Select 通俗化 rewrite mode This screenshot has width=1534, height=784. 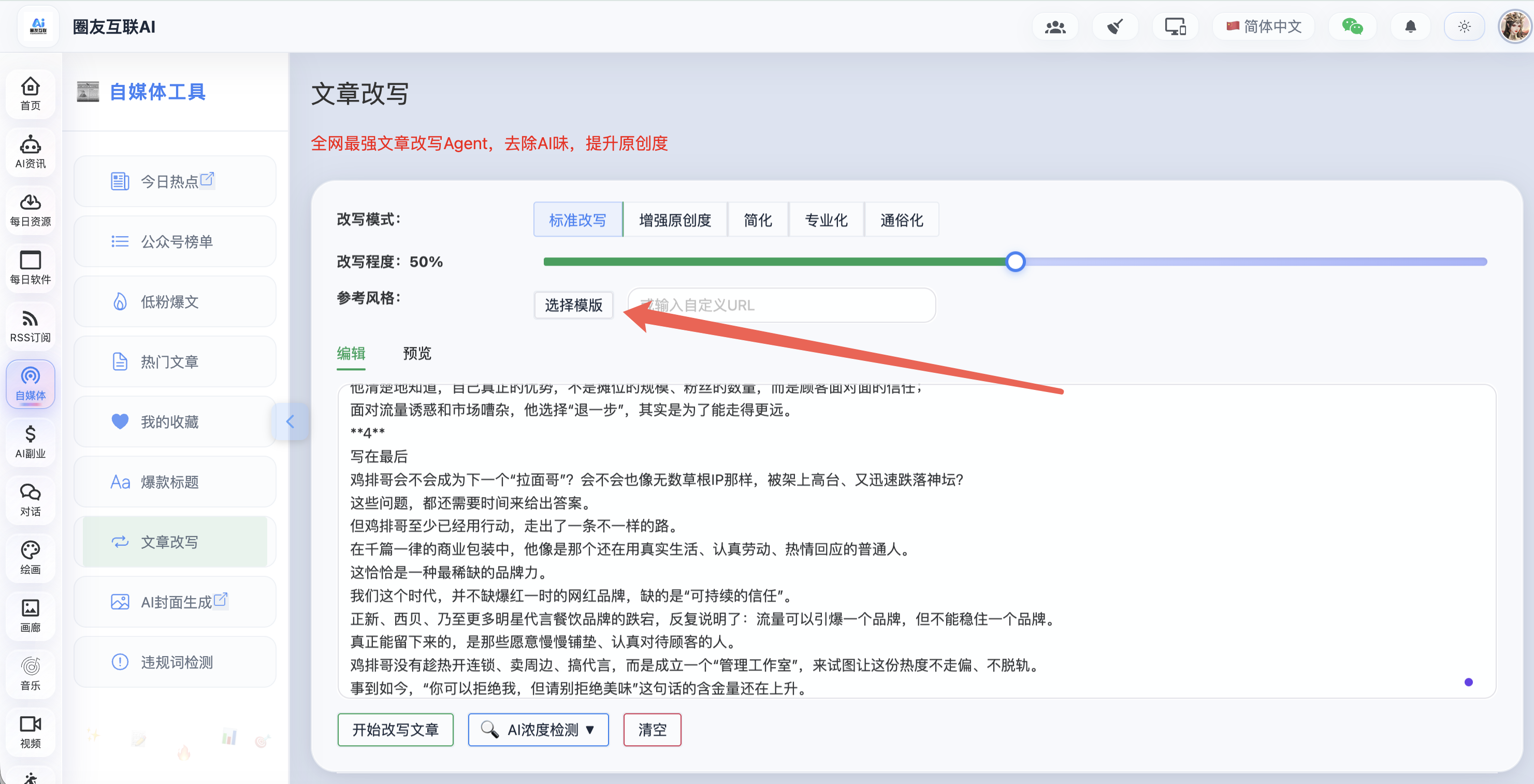point(901,220)
